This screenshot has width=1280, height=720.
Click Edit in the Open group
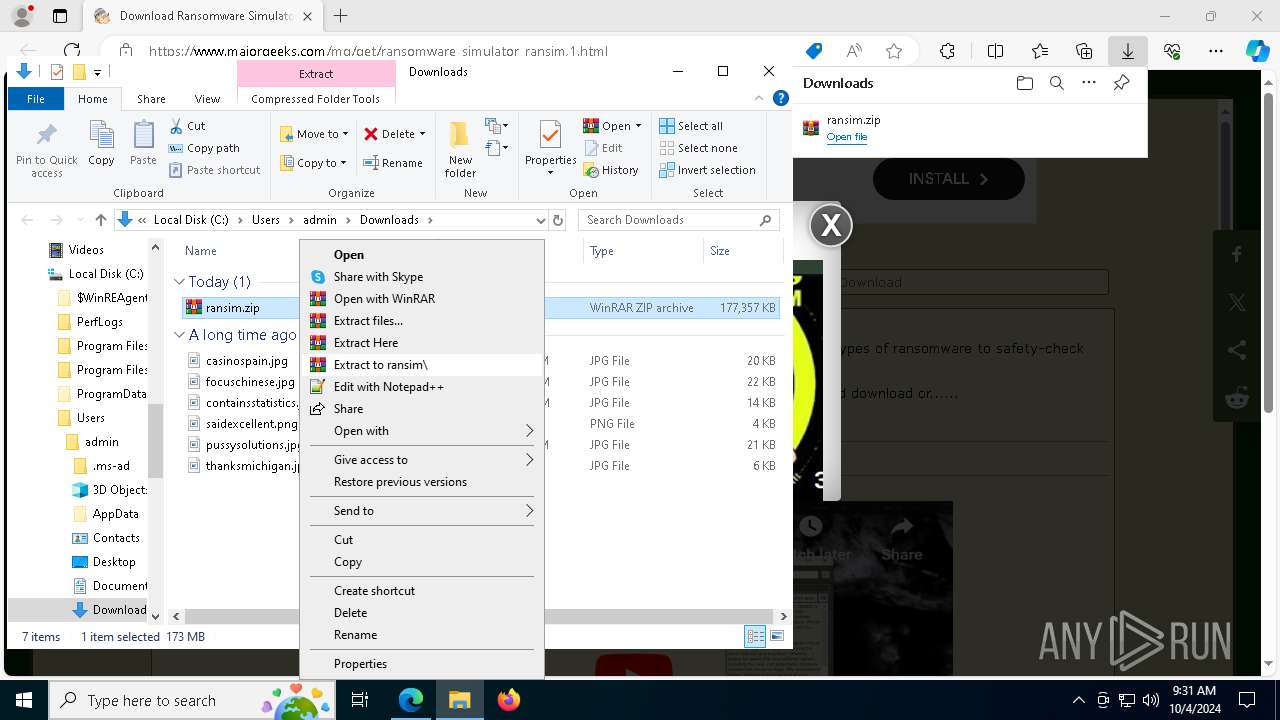click(x=603, y=148)
